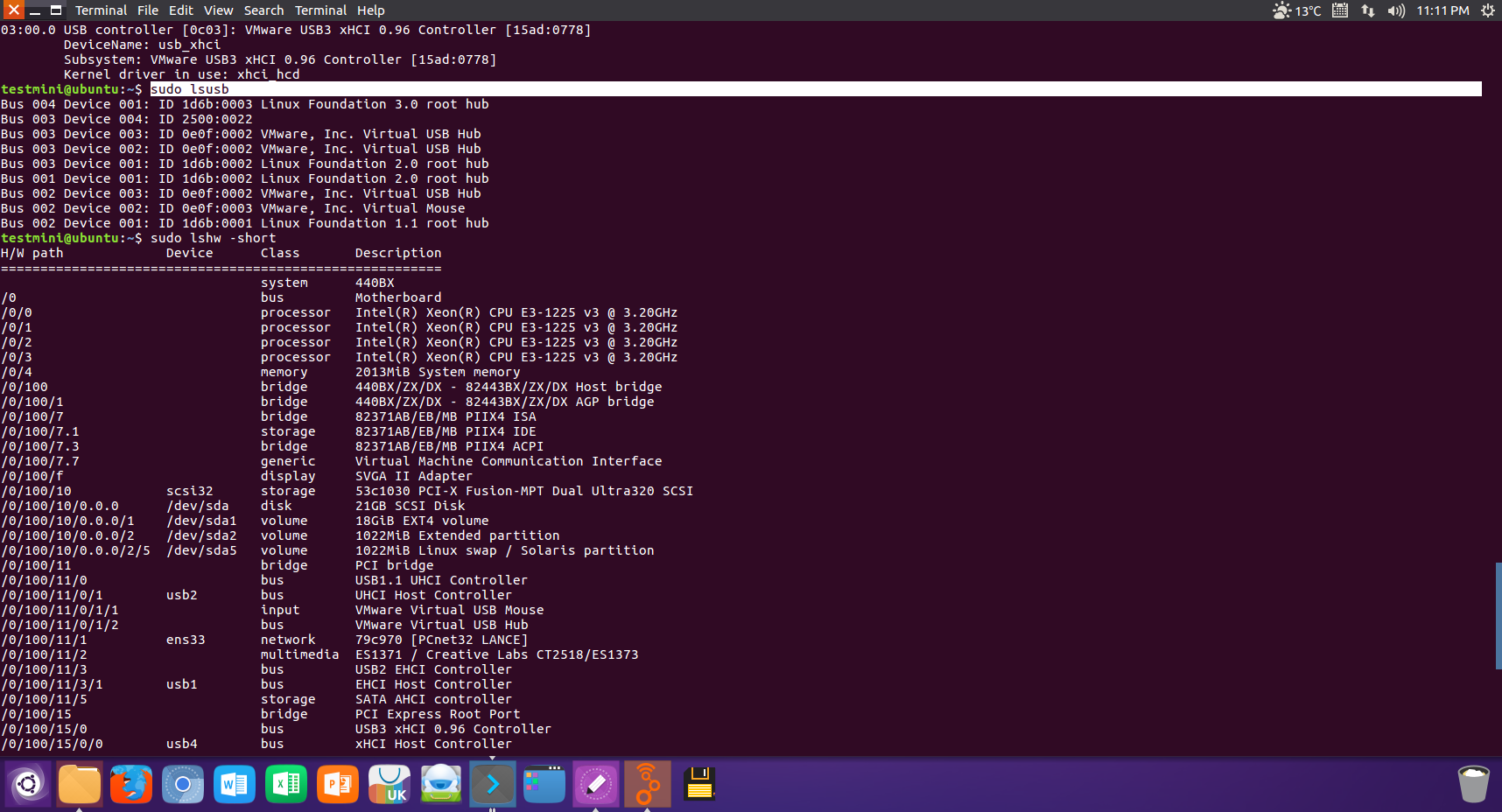Viewport: 1502px width, 812px height.
Task: Open the File menu
Action: (148, 10)
